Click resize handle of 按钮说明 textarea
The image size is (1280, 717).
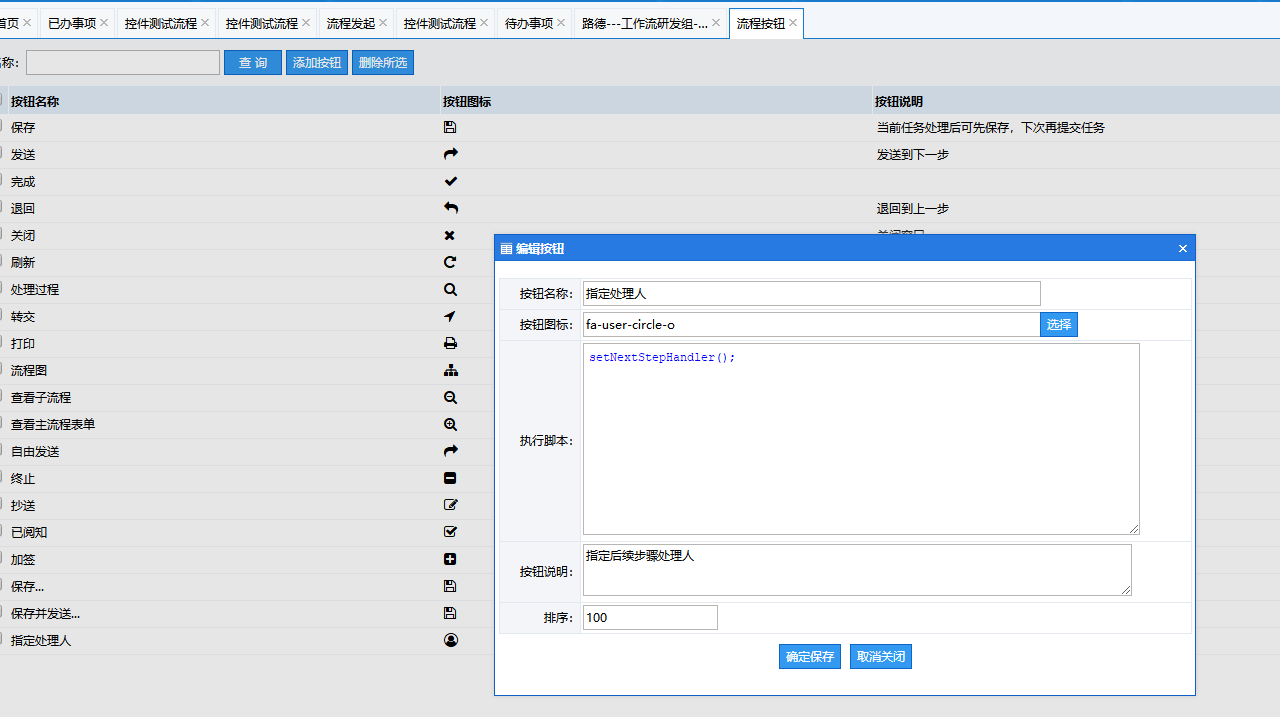1126,590
